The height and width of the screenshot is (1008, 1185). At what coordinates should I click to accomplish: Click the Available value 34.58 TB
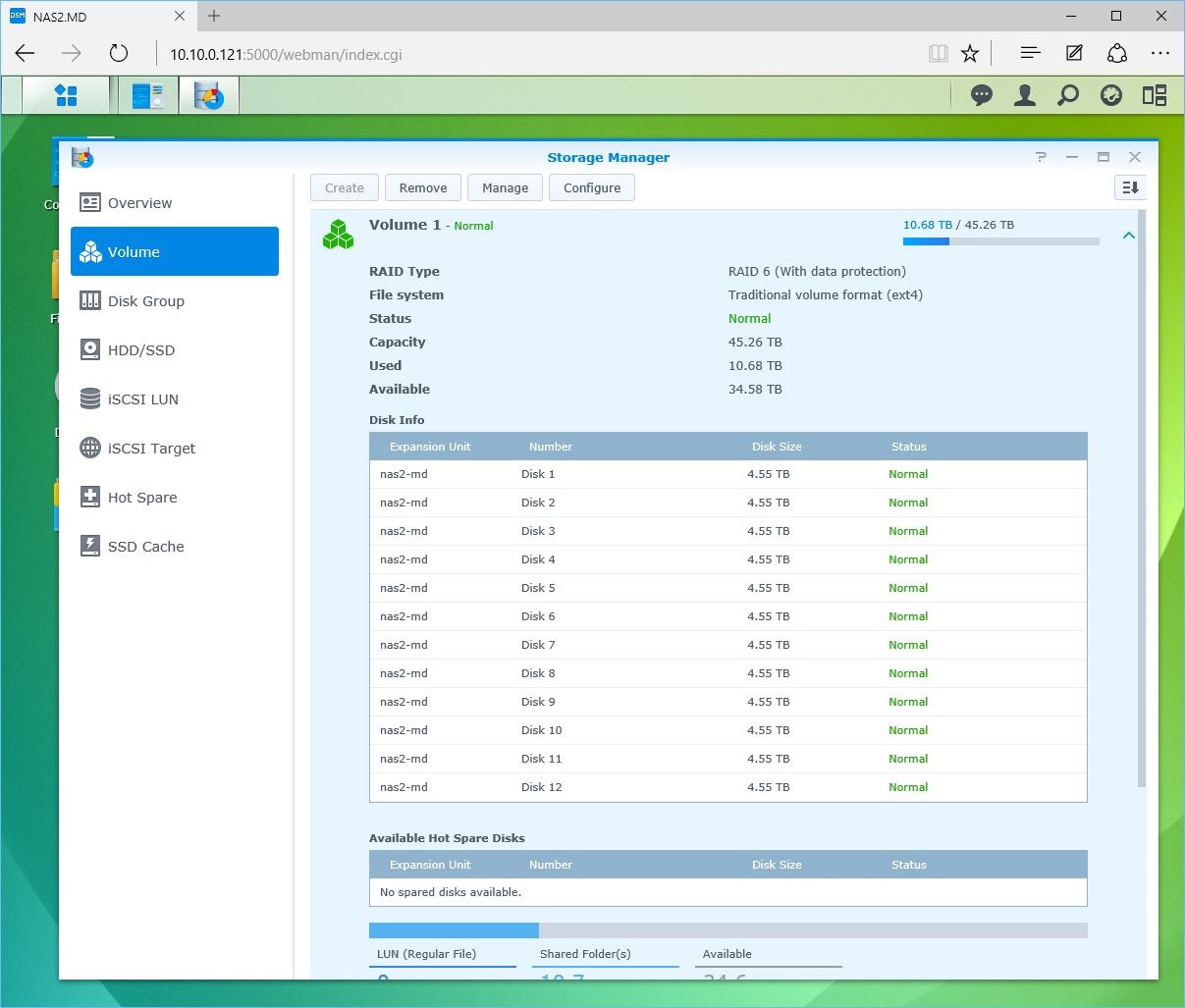[755, 389]
